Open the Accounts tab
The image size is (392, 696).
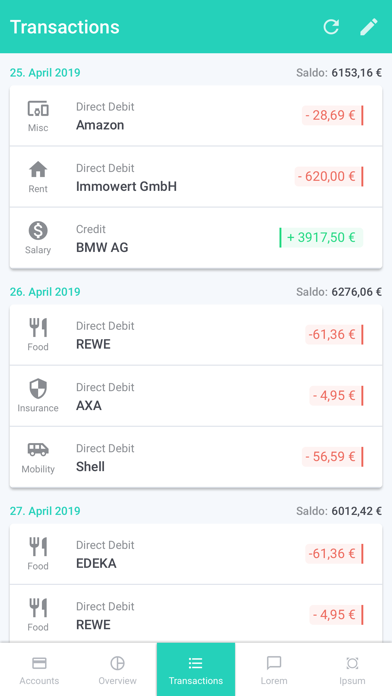point(39,669)
